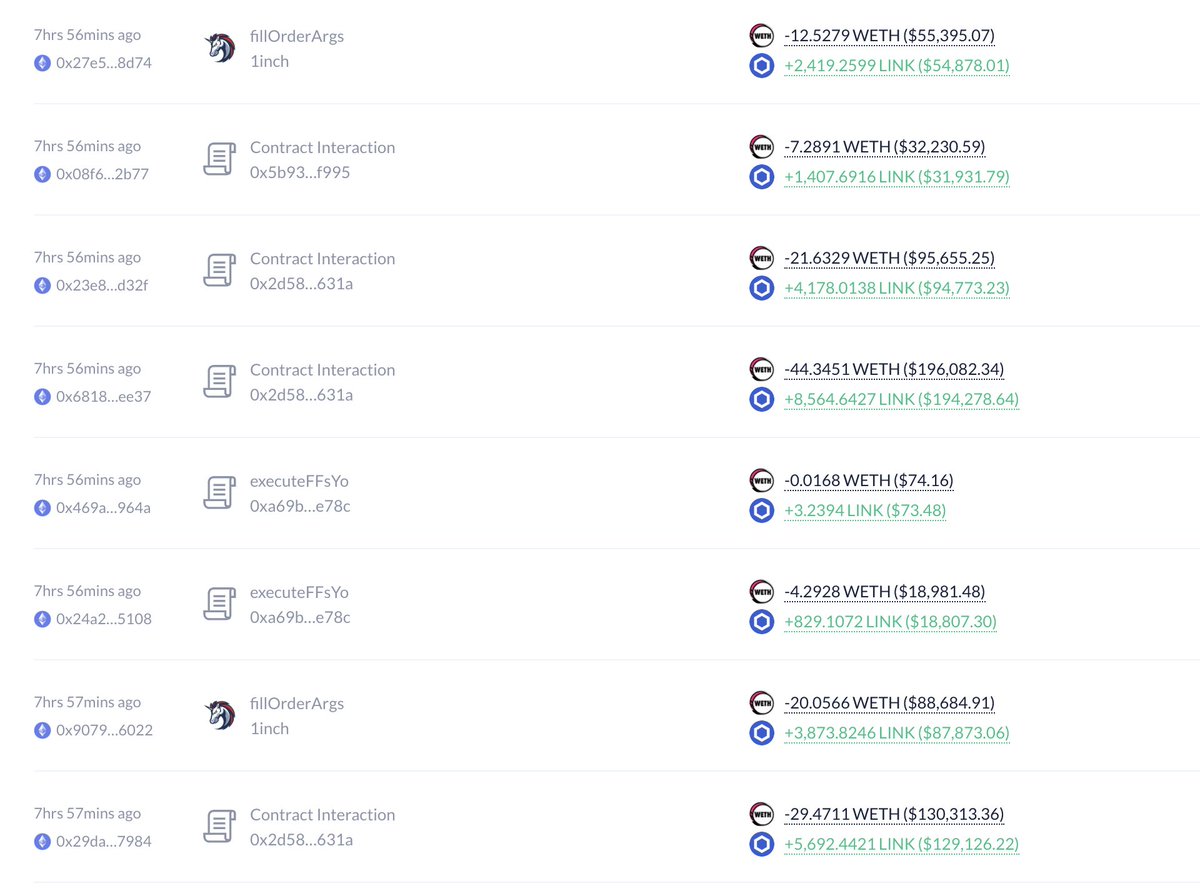
Task: Open the -20.0566 WETH ($88,684.91) transfer link
Action: [889, 703]
